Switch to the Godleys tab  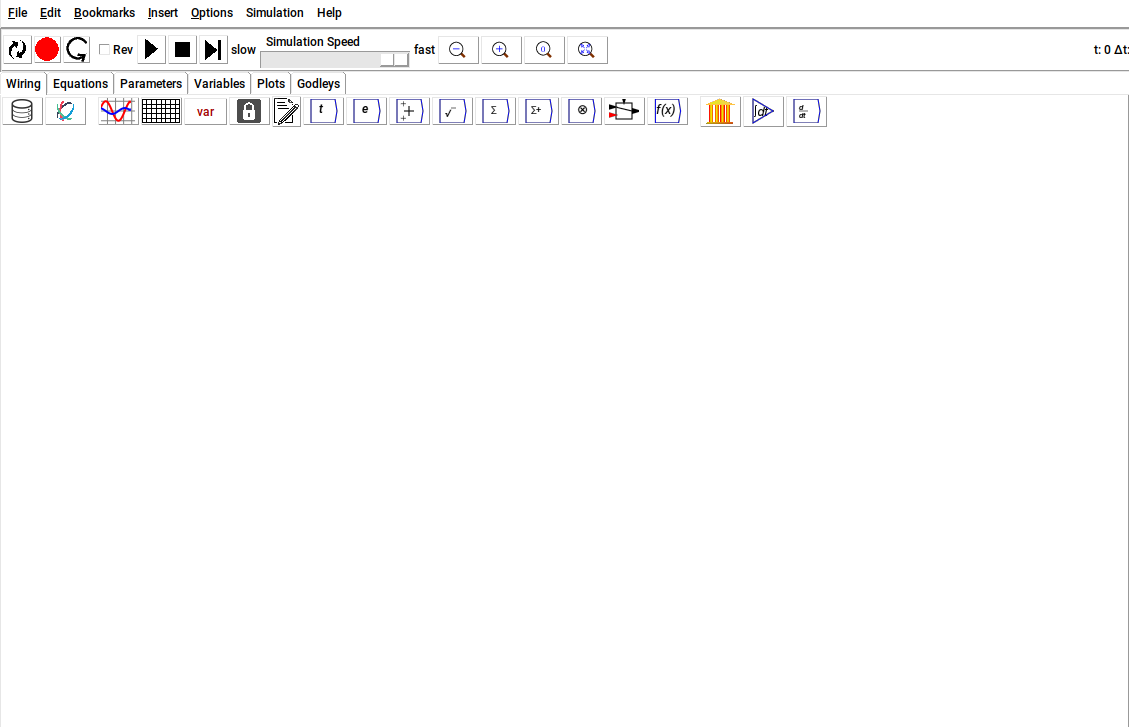[x=318, y=83]
